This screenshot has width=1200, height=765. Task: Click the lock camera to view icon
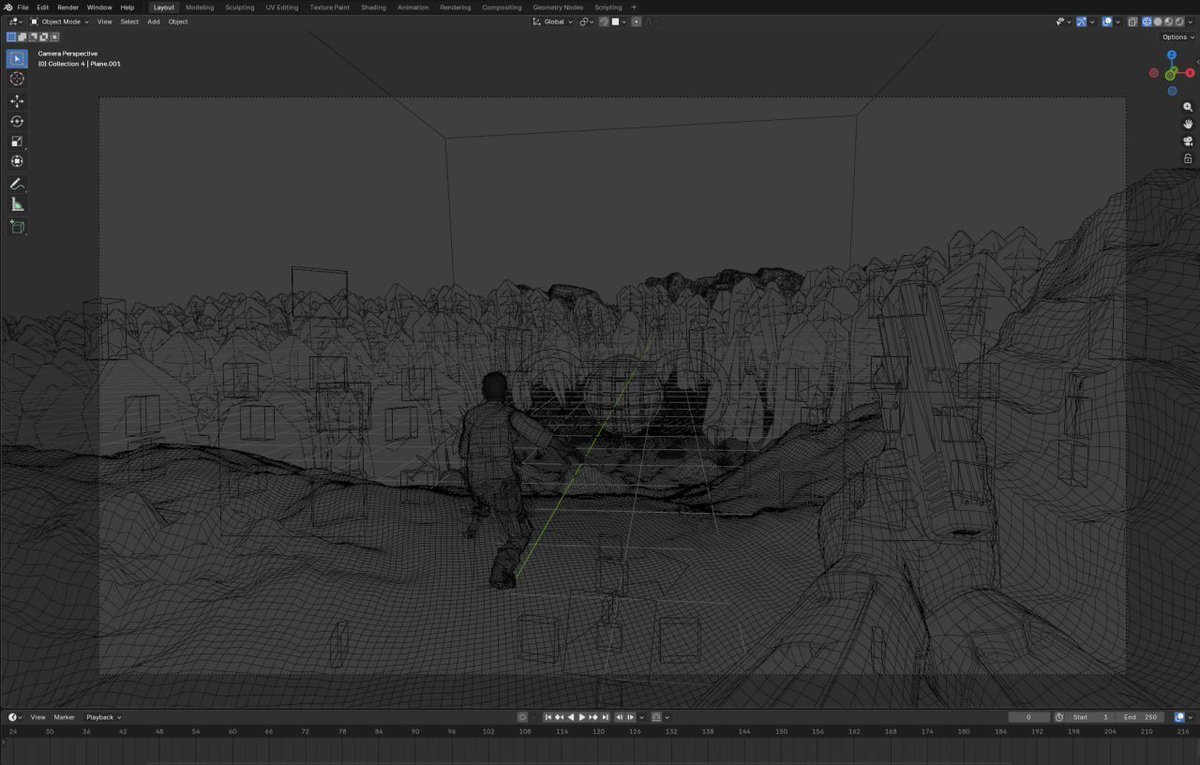click(1188, 158)
